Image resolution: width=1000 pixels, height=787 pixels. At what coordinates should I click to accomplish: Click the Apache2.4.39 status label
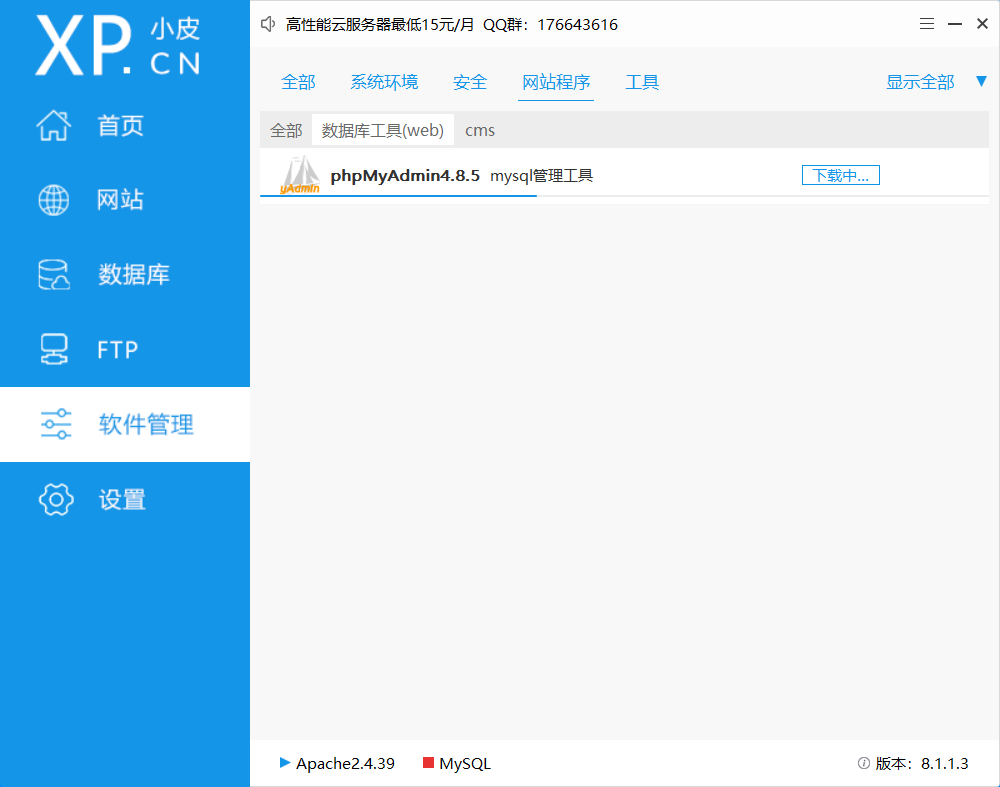[345, 763]
